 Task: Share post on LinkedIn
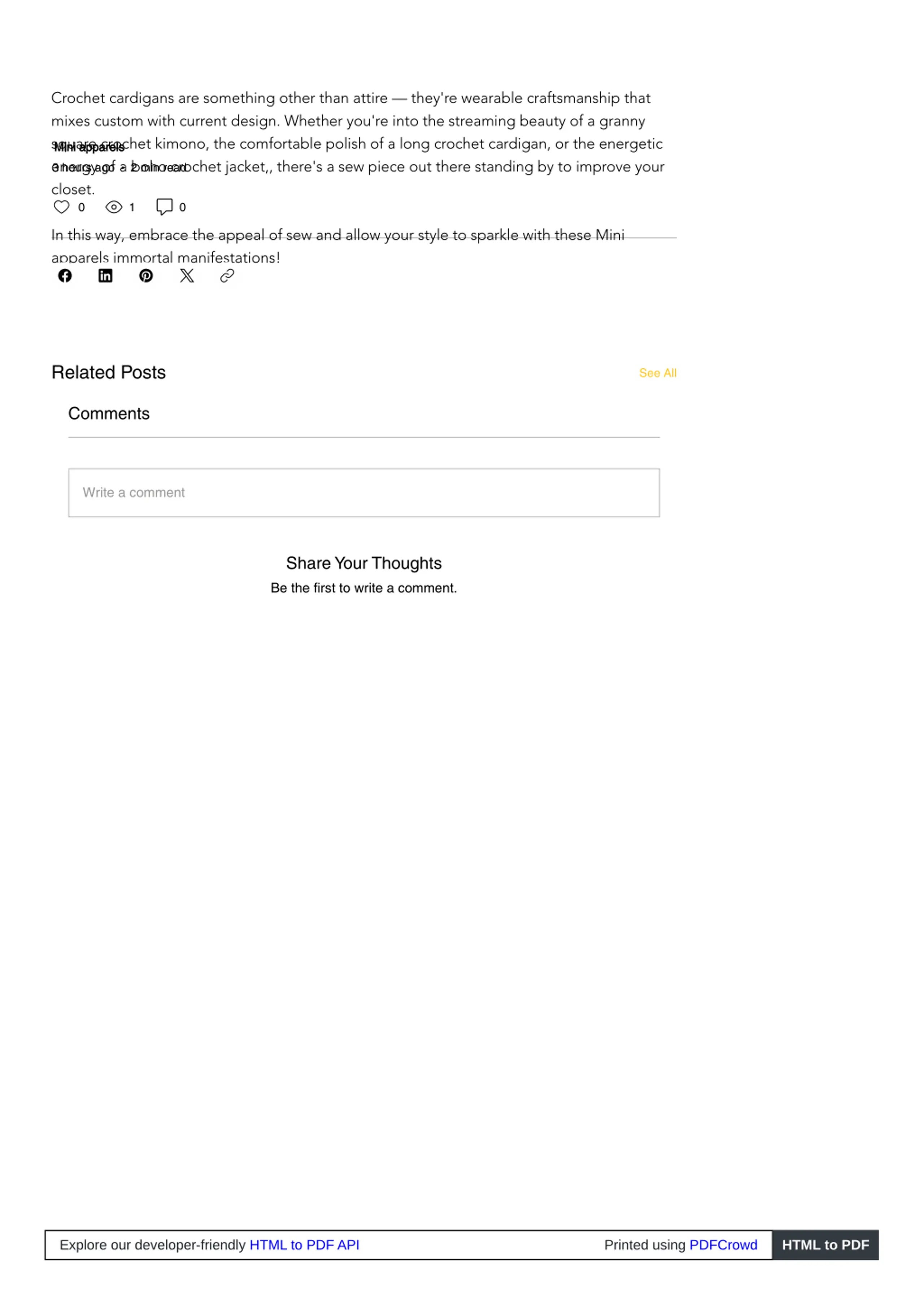coord(105,276)
